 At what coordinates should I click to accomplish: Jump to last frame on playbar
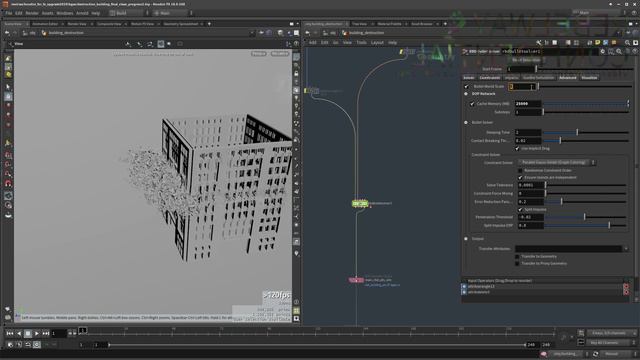click(46, 334)
